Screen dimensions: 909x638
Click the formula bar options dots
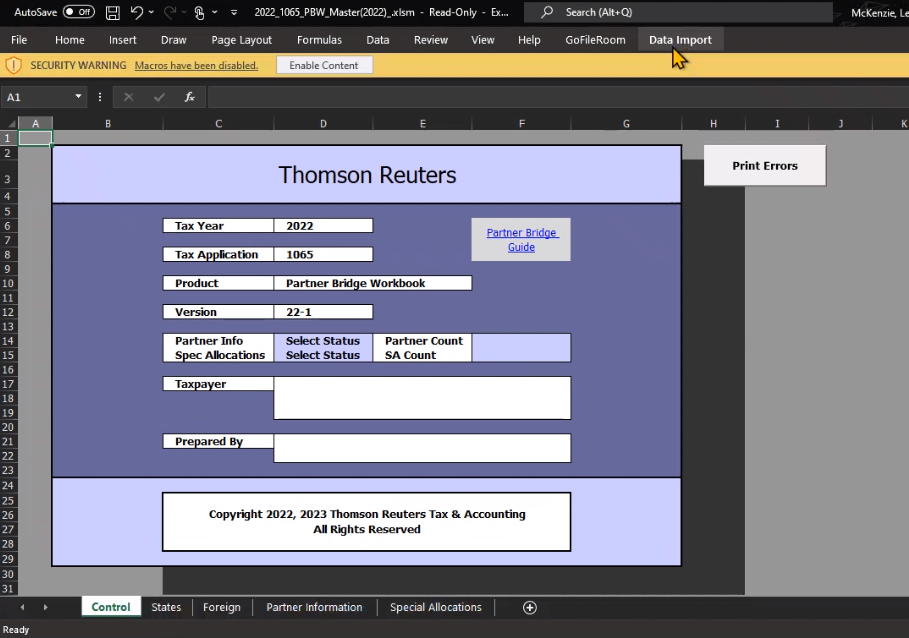[x=100, y=97]
